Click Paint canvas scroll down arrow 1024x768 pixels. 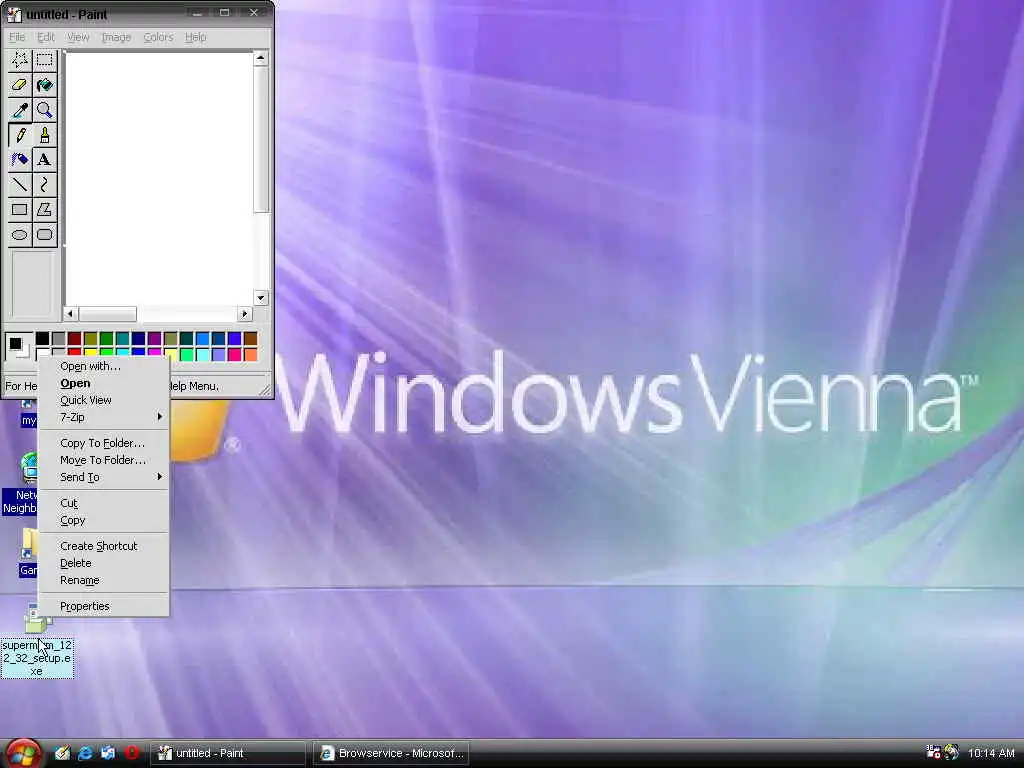261,298
